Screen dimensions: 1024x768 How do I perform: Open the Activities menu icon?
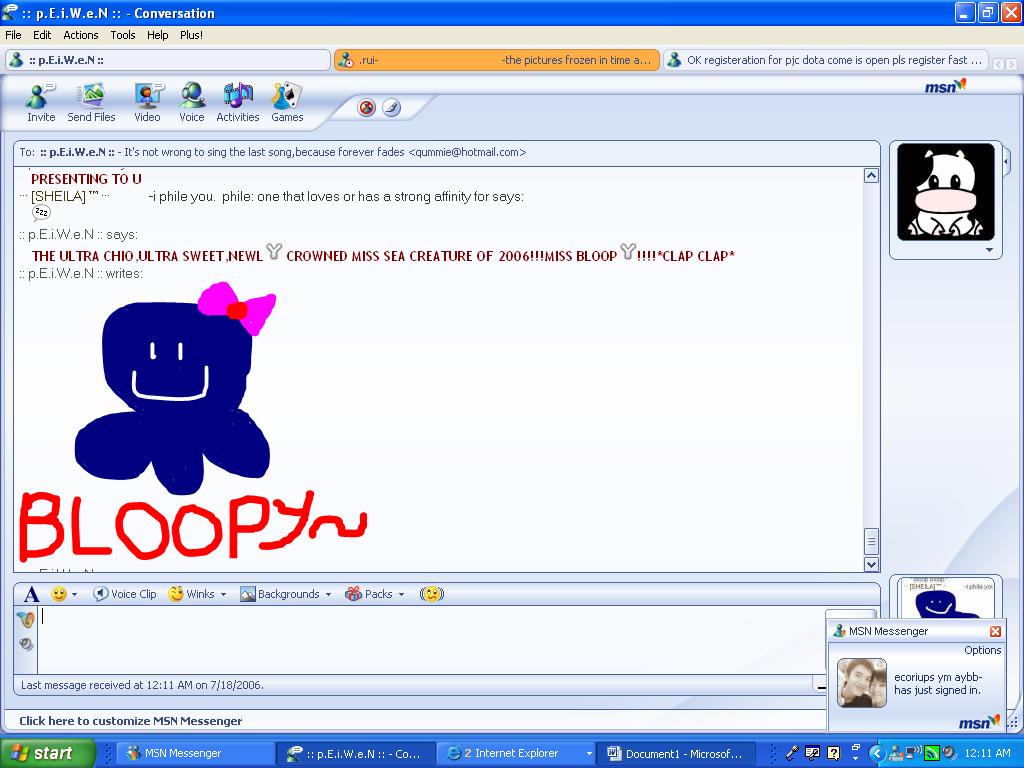238,103
